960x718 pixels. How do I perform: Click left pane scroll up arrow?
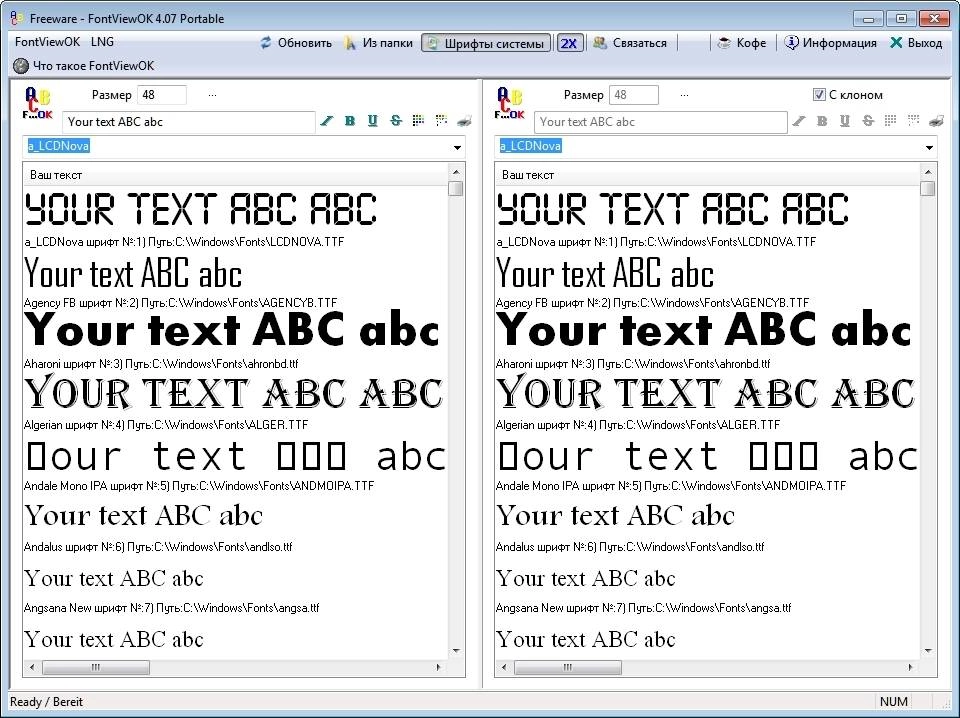[x=456, y=172]
